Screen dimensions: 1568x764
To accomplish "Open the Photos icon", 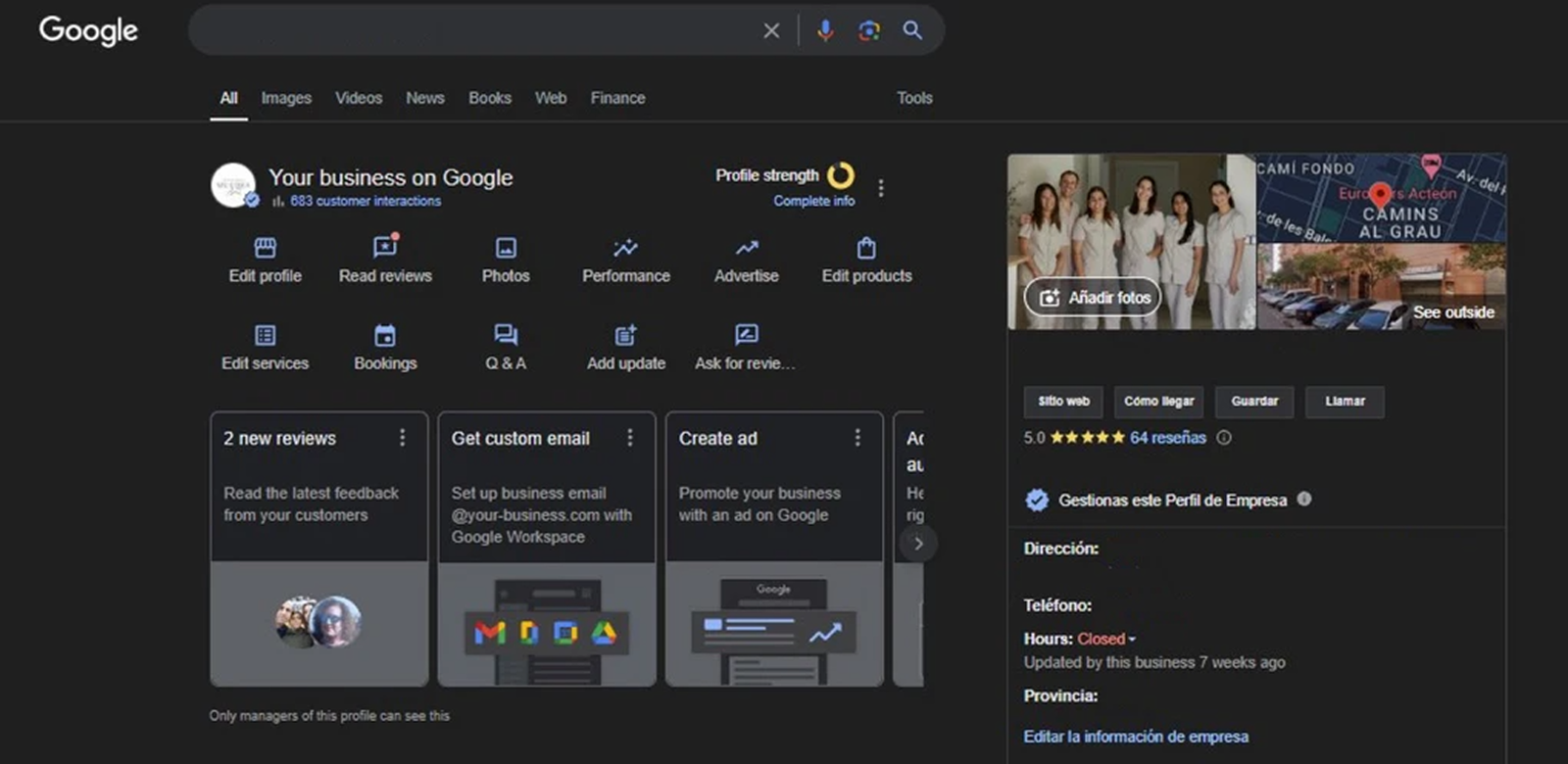I will pos(506,248).
